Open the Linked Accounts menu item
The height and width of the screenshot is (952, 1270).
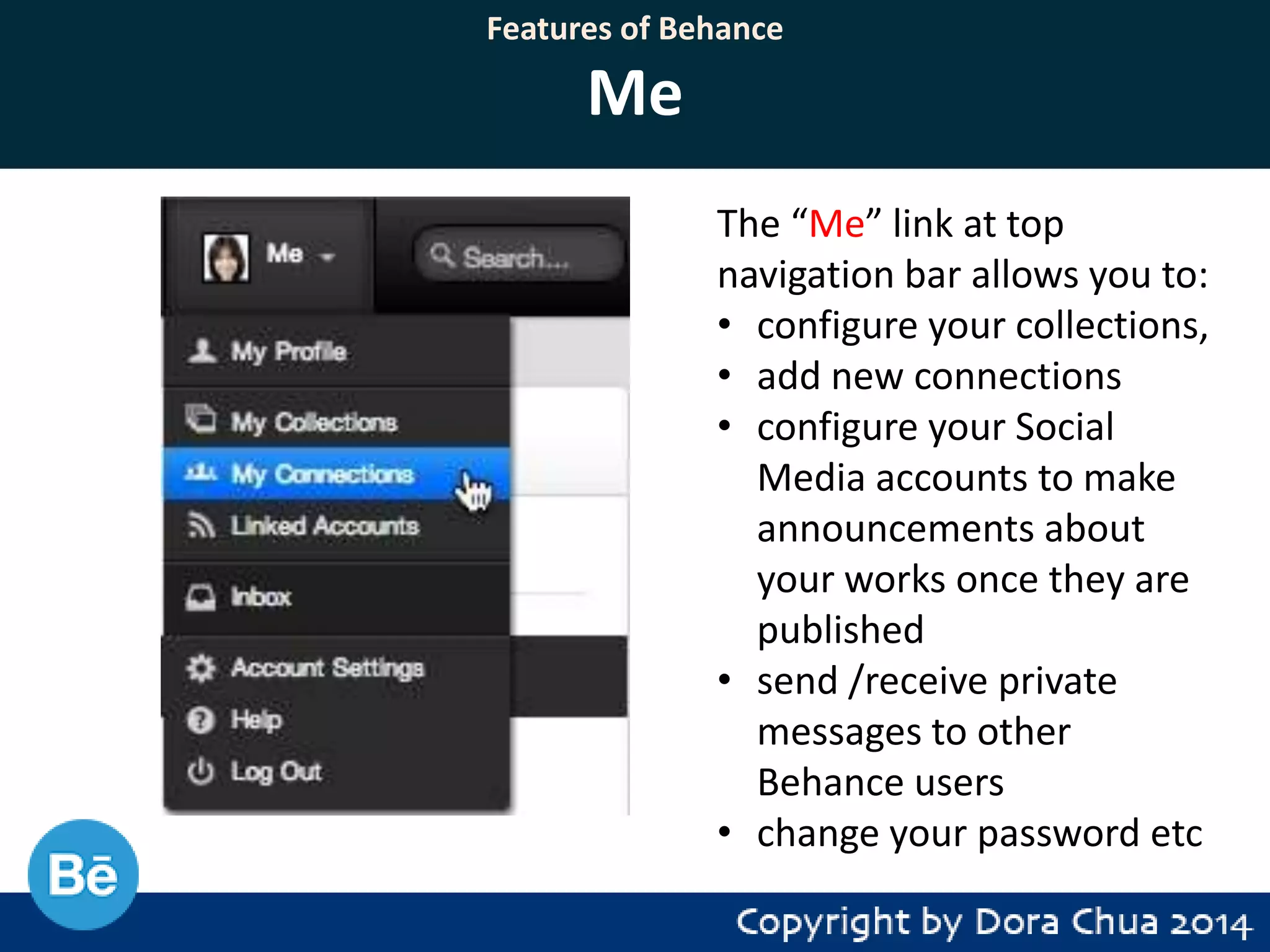[325, 526]
